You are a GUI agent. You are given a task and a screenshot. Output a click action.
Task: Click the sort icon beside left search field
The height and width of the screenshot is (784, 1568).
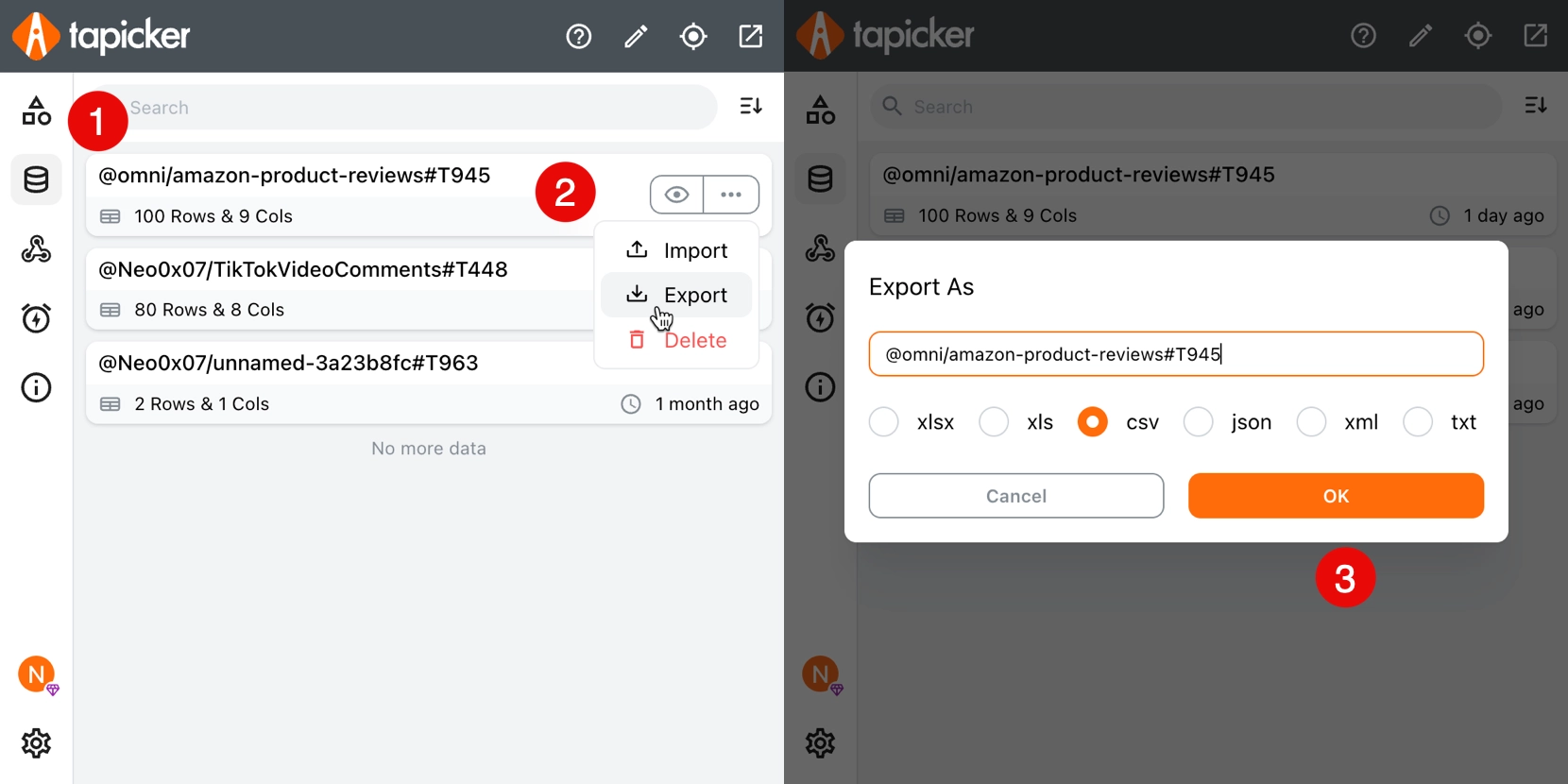(751, 107)
